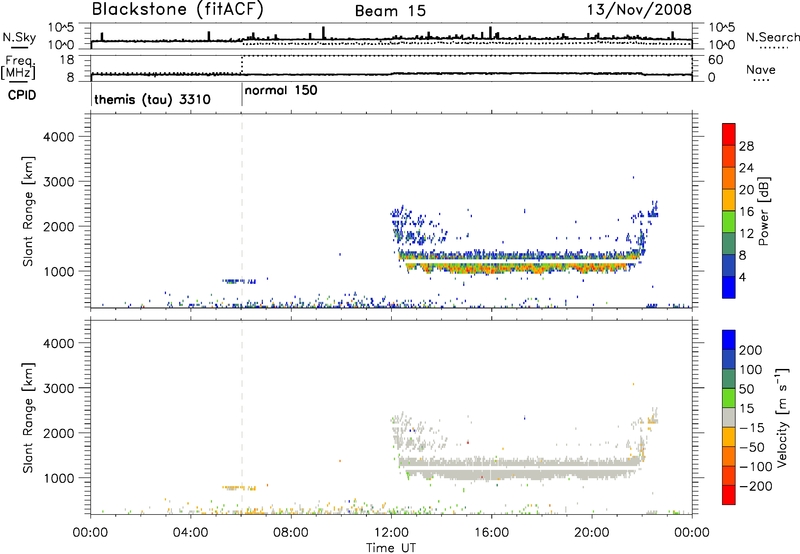Click the "18" tick on the frequency axis
The image size is (800, 554).
[x=67, y=60]
